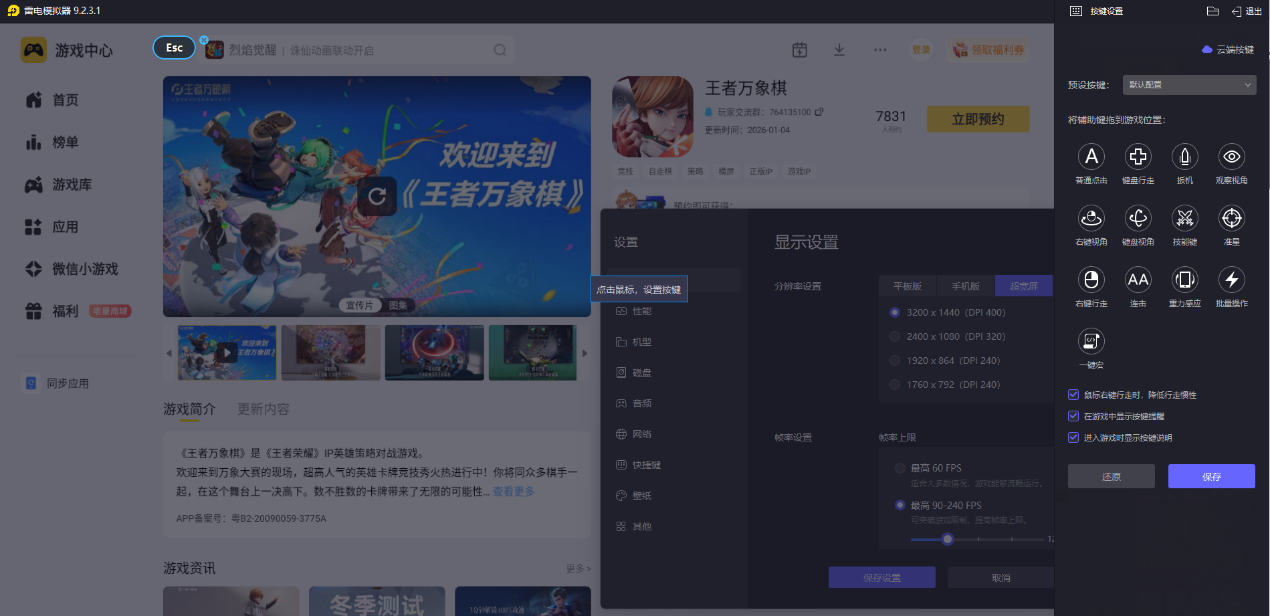Click 还原 restore button
Screen dimensions: 1270x616
click(x=1111, y=476)
